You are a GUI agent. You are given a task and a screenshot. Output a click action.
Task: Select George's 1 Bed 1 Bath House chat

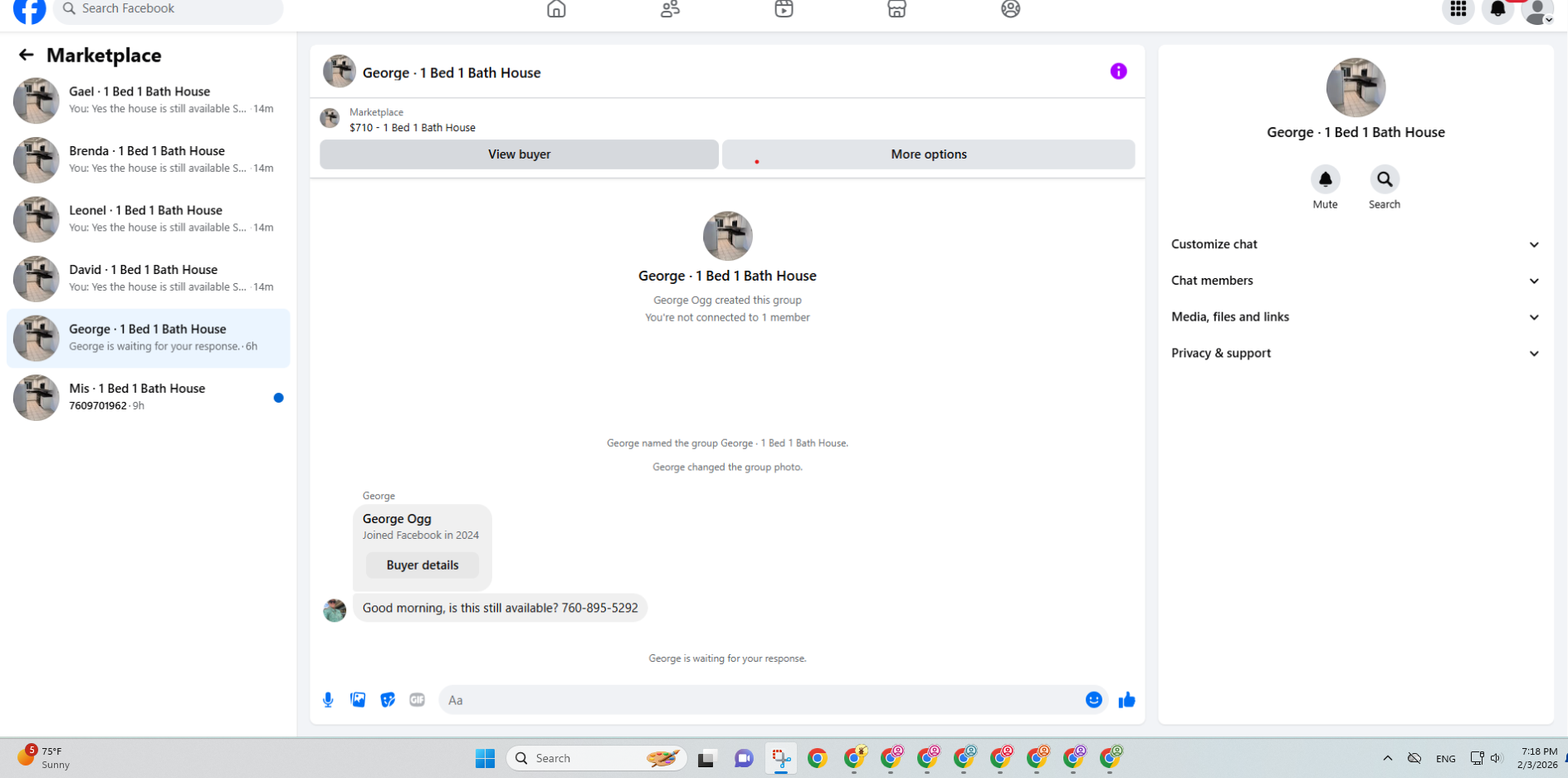pos(148,338)
